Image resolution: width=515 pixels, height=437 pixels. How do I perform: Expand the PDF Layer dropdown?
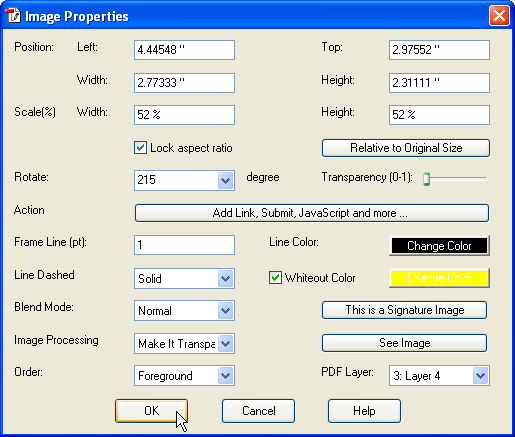(x=481, y=376)
